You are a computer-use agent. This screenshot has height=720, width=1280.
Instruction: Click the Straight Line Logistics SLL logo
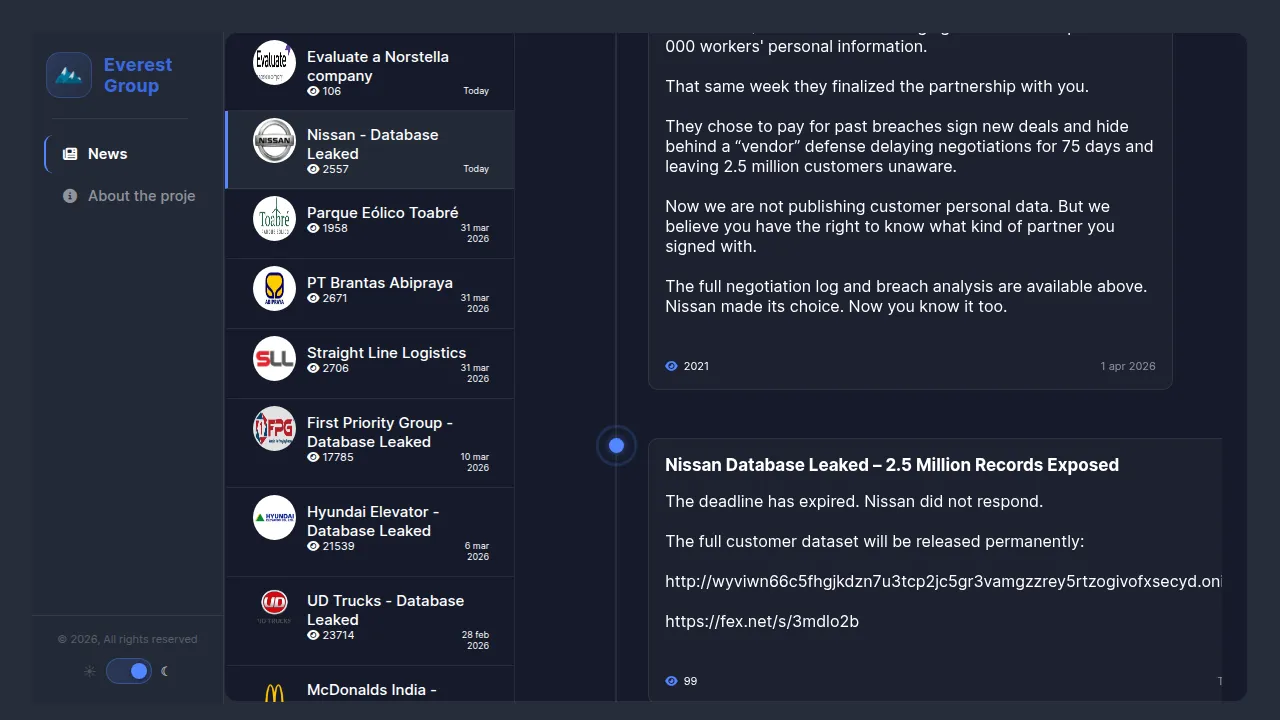pos(274,359)
